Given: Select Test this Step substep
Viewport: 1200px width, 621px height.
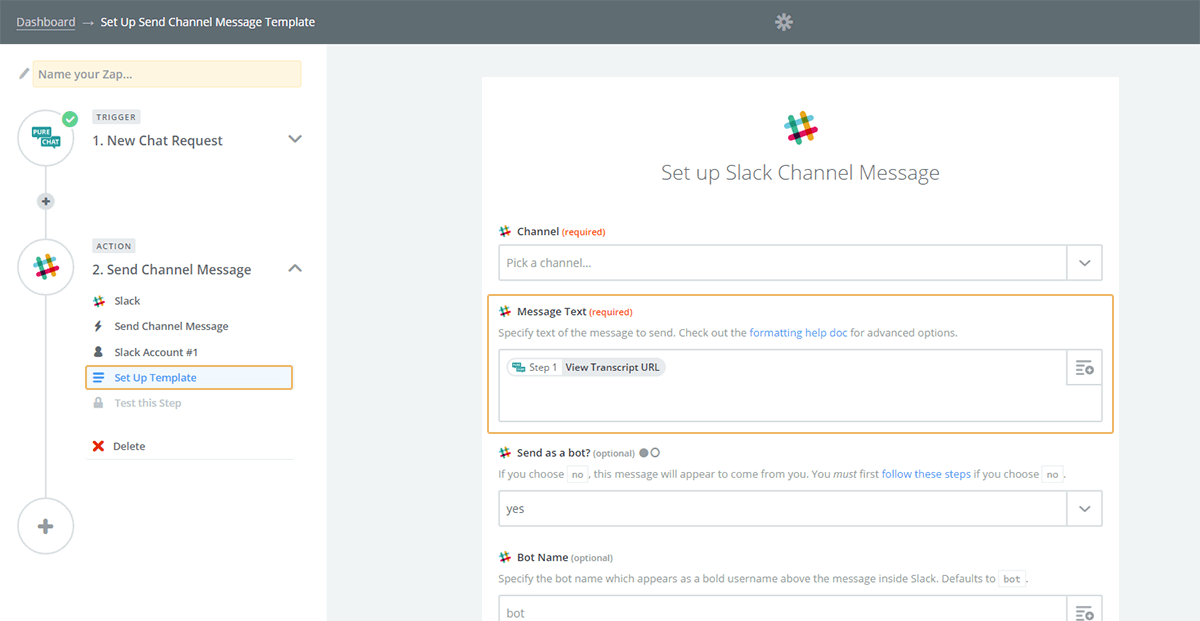Looking at the screenshot, I should pos(148,403).
